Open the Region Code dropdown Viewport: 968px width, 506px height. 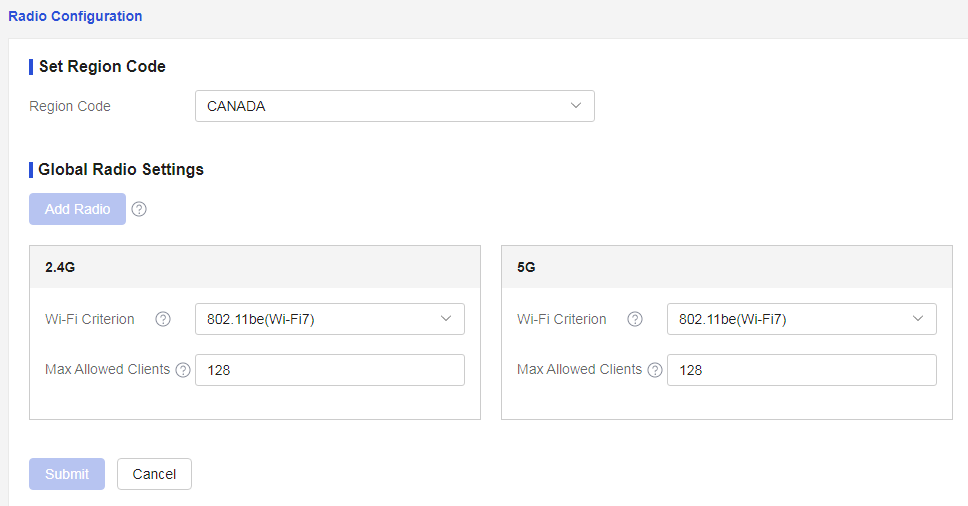395,106
